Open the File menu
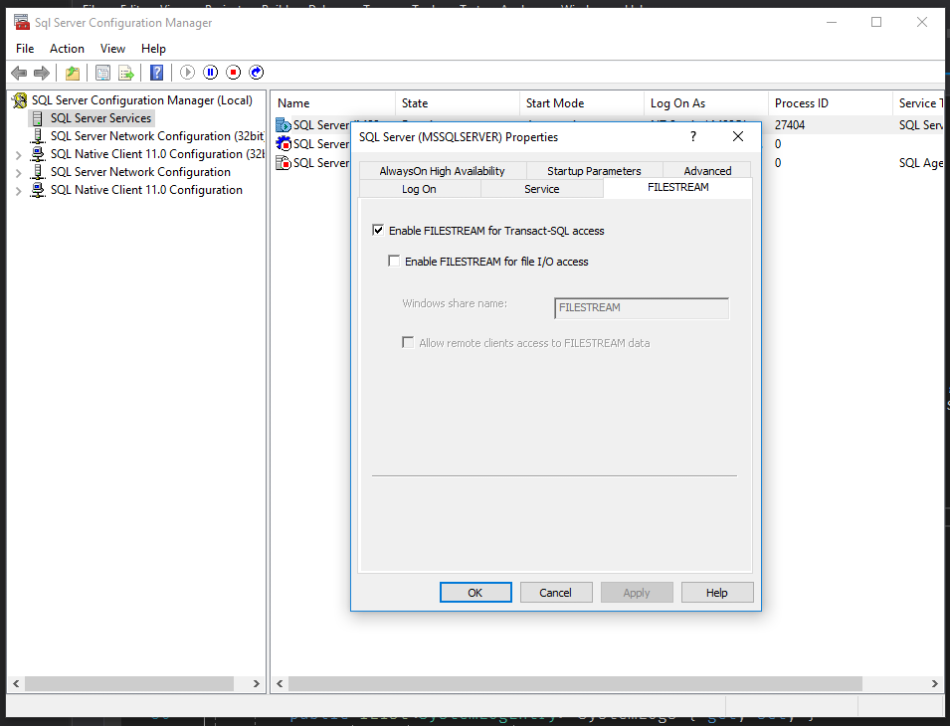 pos(25,48)
